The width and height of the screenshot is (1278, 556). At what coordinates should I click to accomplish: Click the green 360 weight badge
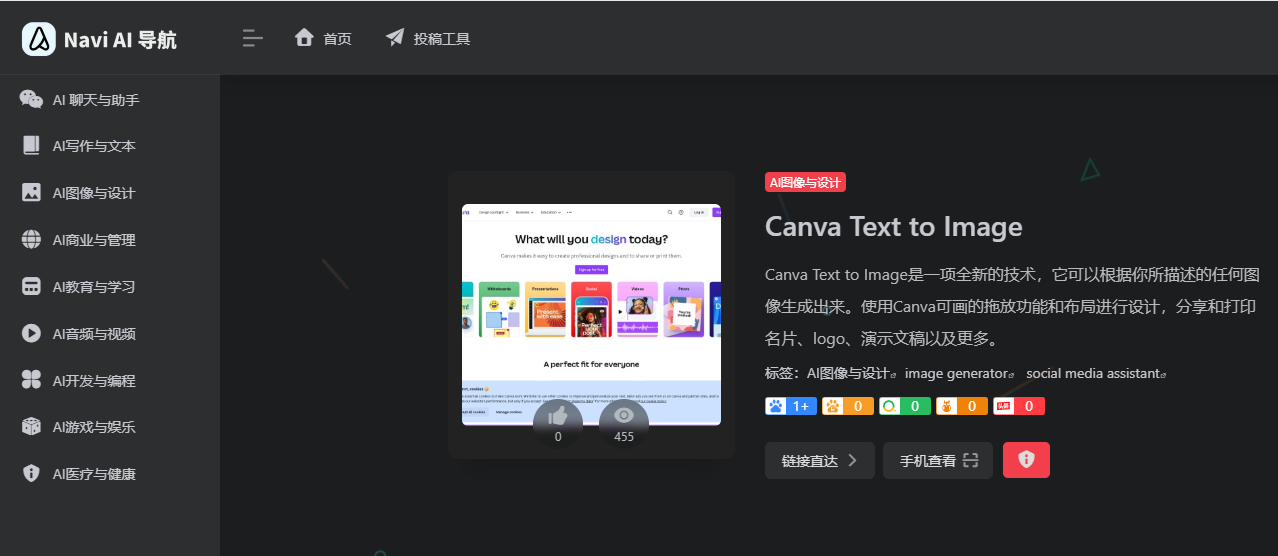(x=905, y=406)
